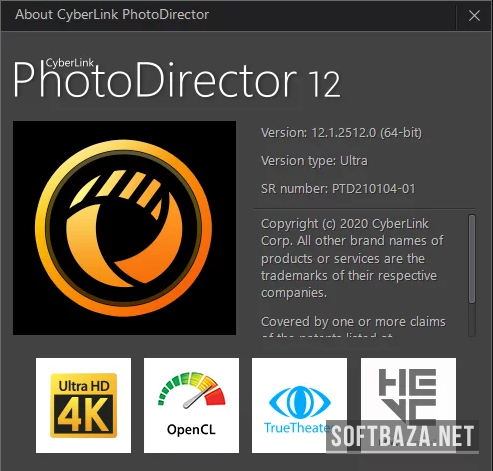This screenshot has width=493, height=471.
Task: Click the Copyright 2020 CyberLink paragraph
Action: 352,258
